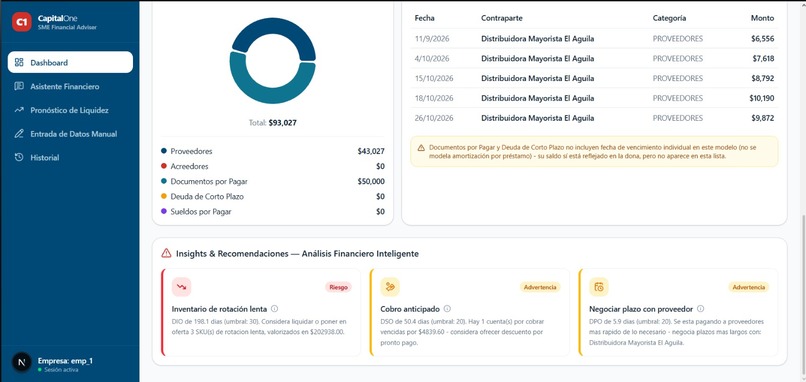The height and width of the screenshot is (382, 806).
Task: Select the Documentos por Pagar teal legend dot
Action: pyautogui.click(x=164, y=181)
